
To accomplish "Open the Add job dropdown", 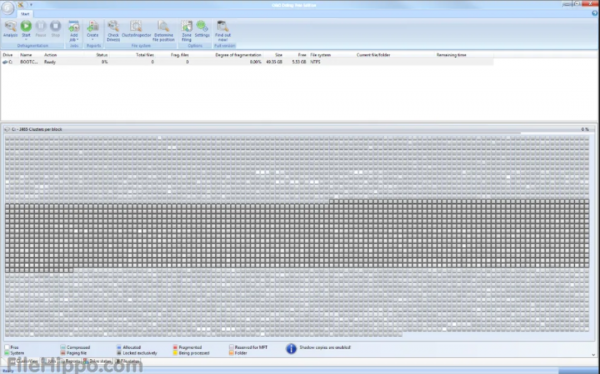I will pos(74,31).
